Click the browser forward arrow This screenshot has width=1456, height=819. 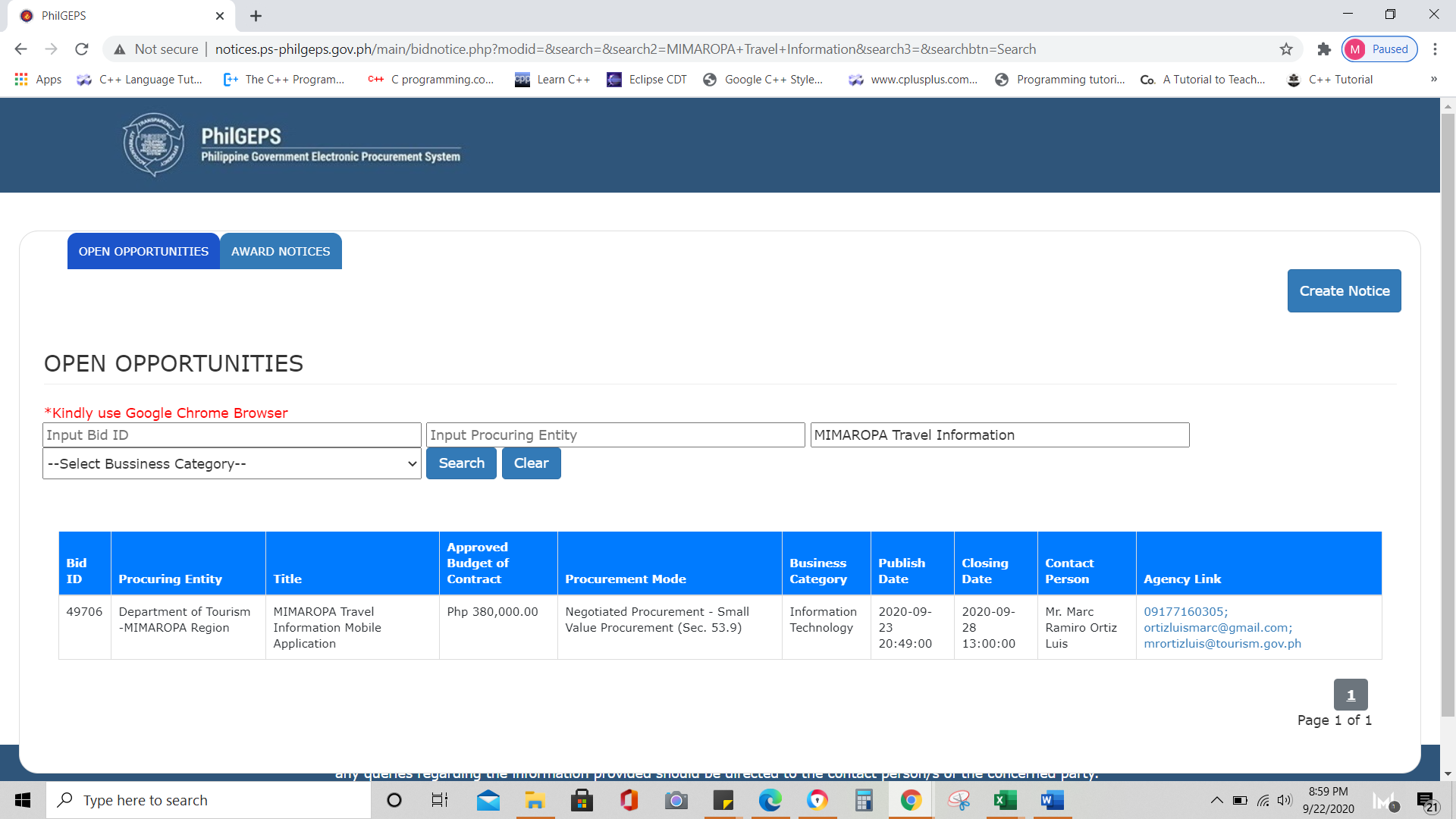(x=51, y=49)
